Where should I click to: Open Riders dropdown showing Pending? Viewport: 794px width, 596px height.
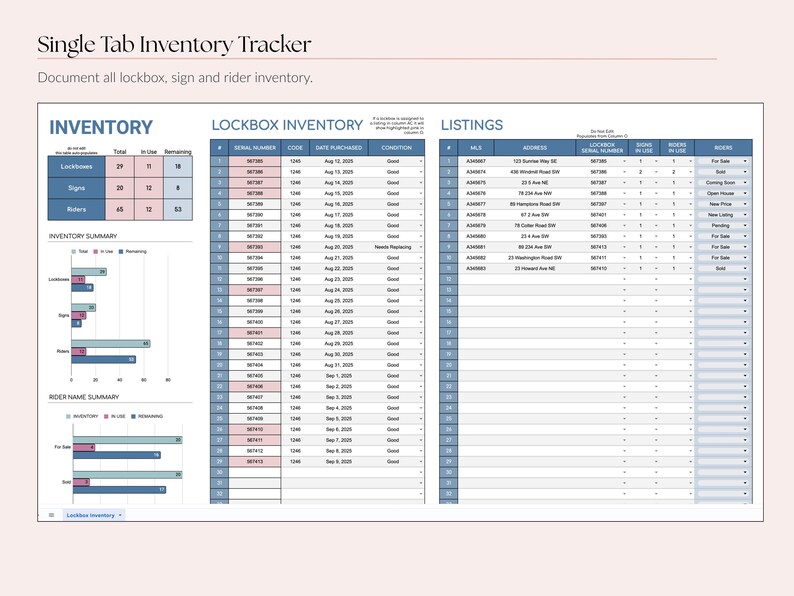click(745, 226)
